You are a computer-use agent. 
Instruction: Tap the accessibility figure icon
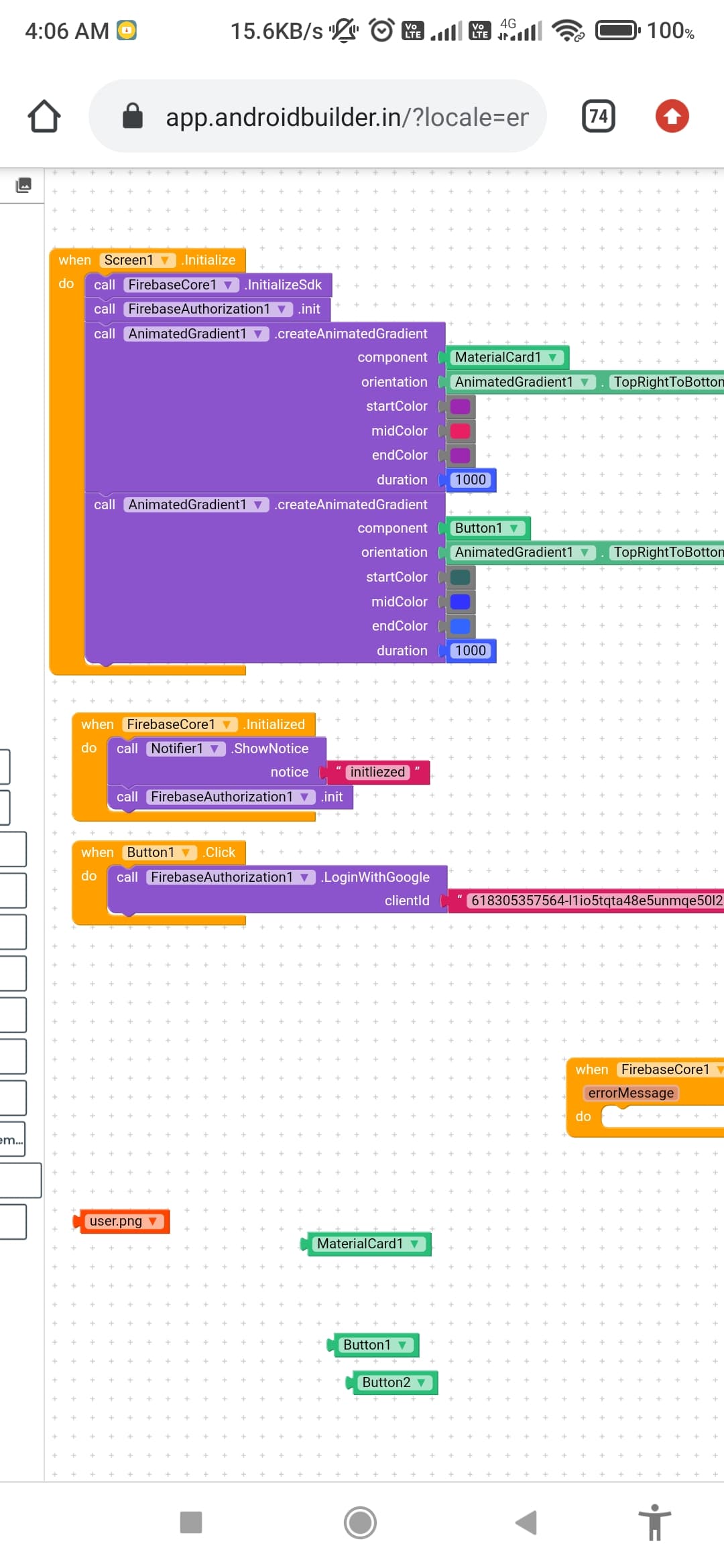(655, 1522)
